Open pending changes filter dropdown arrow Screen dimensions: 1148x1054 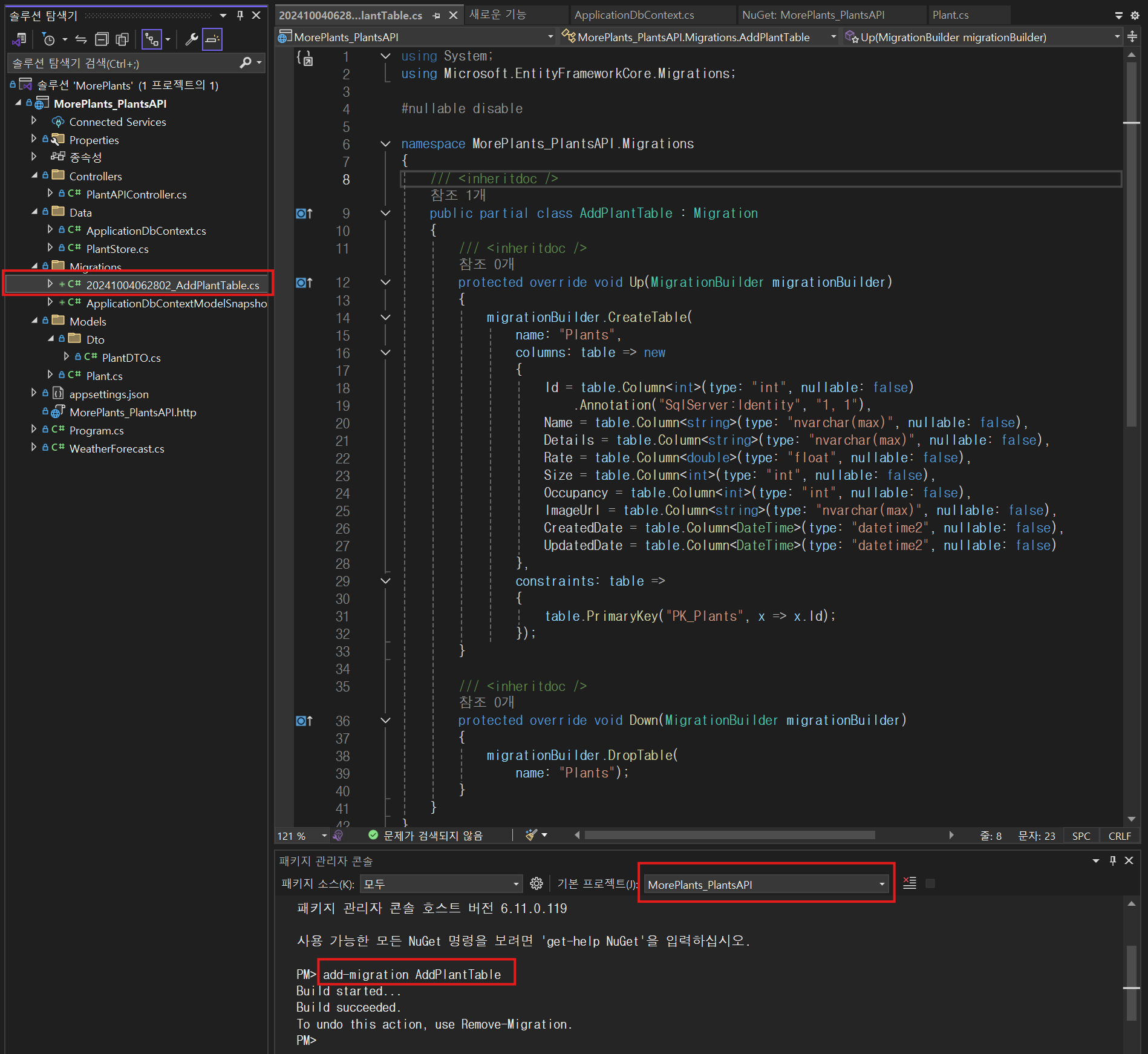pyautogui.click(x=65, y=39)
